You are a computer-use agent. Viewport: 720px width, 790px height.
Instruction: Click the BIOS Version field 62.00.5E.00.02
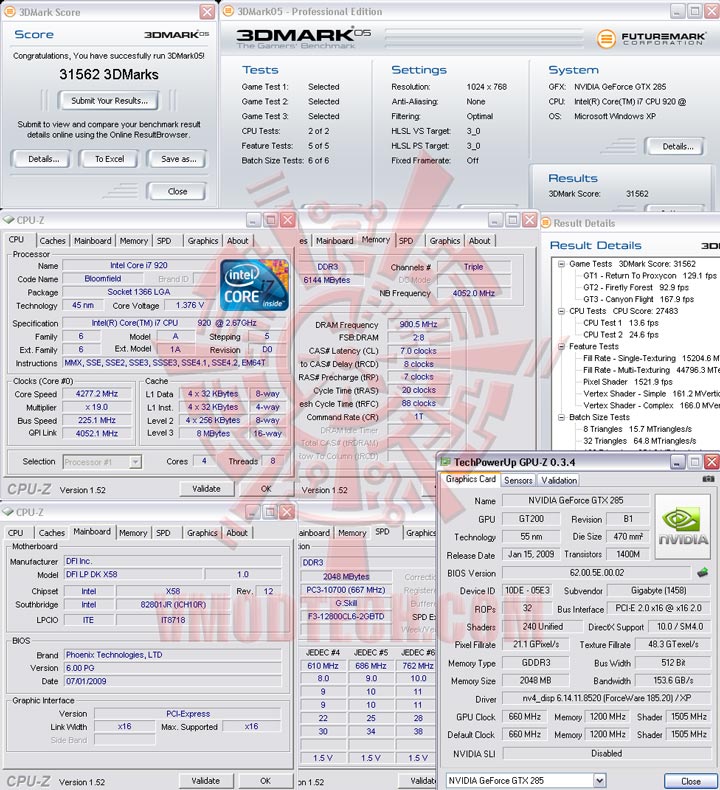pos(597,573)
